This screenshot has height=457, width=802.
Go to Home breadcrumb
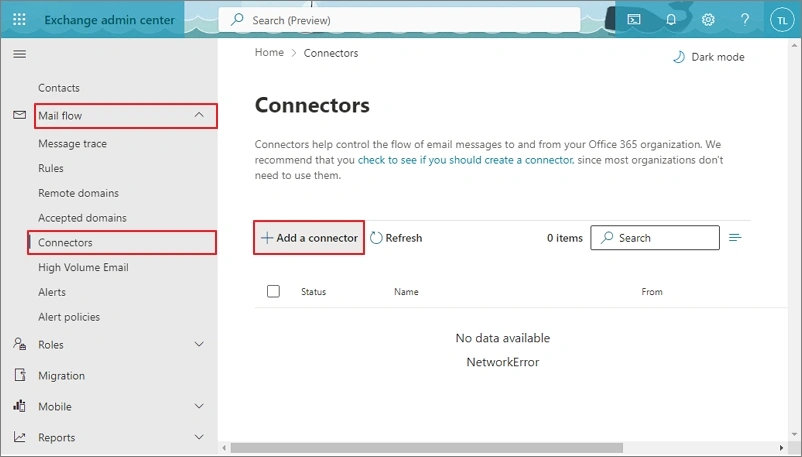click(269, 52)
